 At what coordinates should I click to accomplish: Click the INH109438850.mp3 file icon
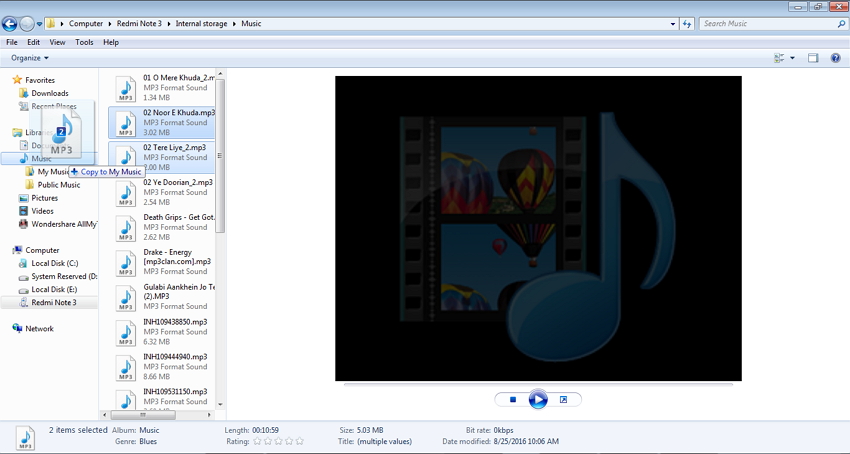(126, 332)
